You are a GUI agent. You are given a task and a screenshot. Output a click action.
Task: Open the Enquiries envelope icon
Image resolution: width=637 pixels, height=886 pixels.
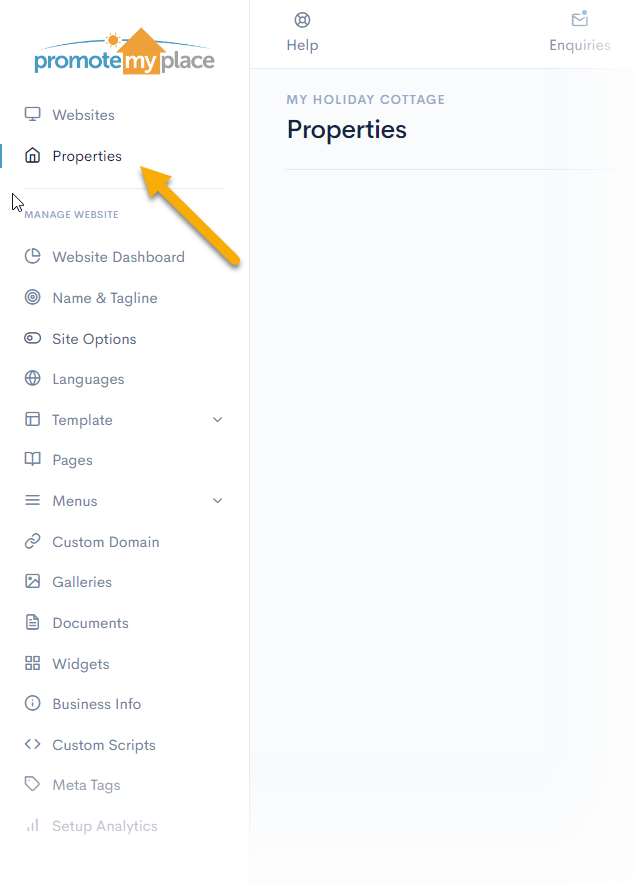point(579,20)
